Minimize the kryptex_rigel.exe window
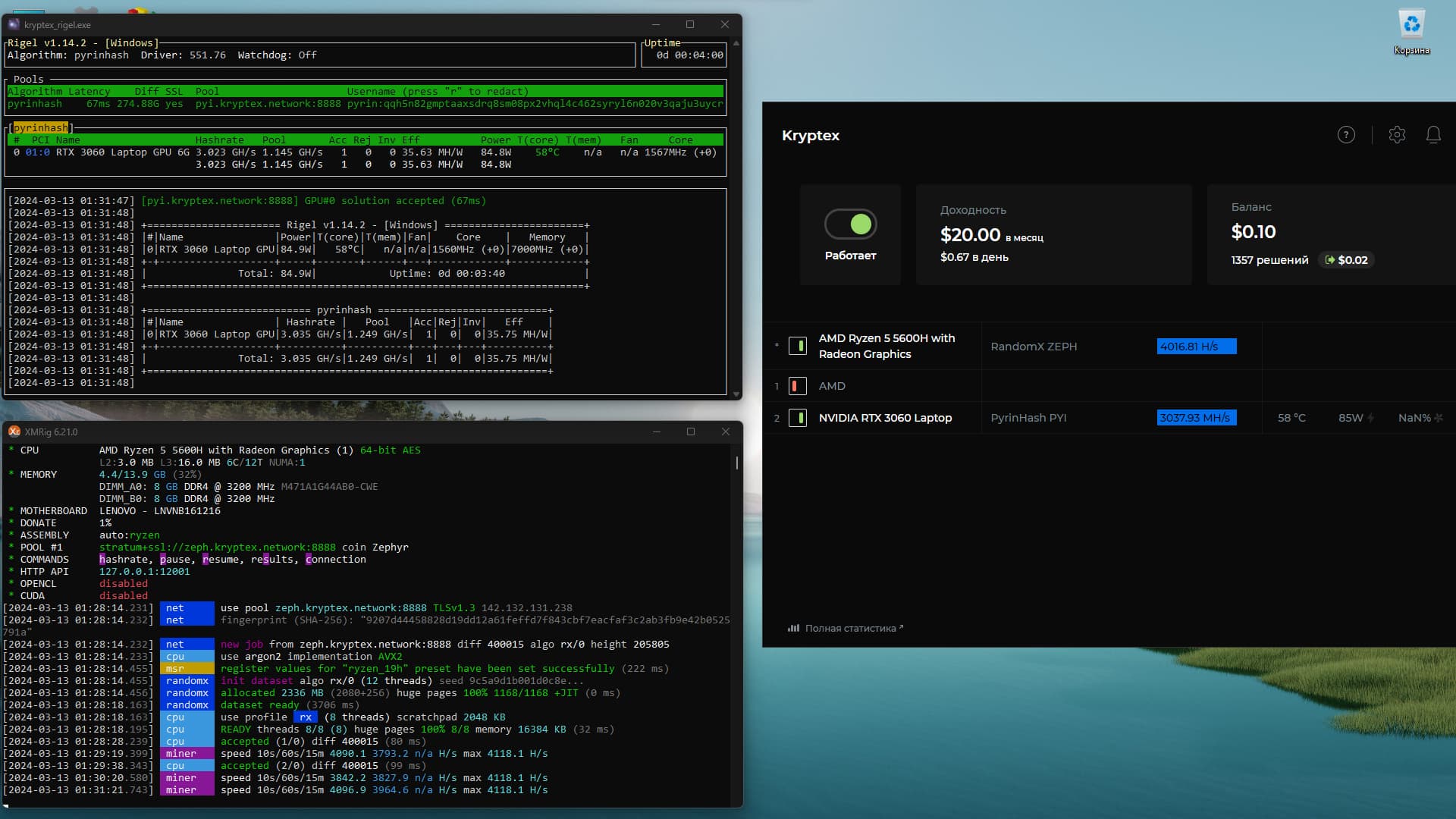This screenshot has width=1456, height=819. click(656, 24)
